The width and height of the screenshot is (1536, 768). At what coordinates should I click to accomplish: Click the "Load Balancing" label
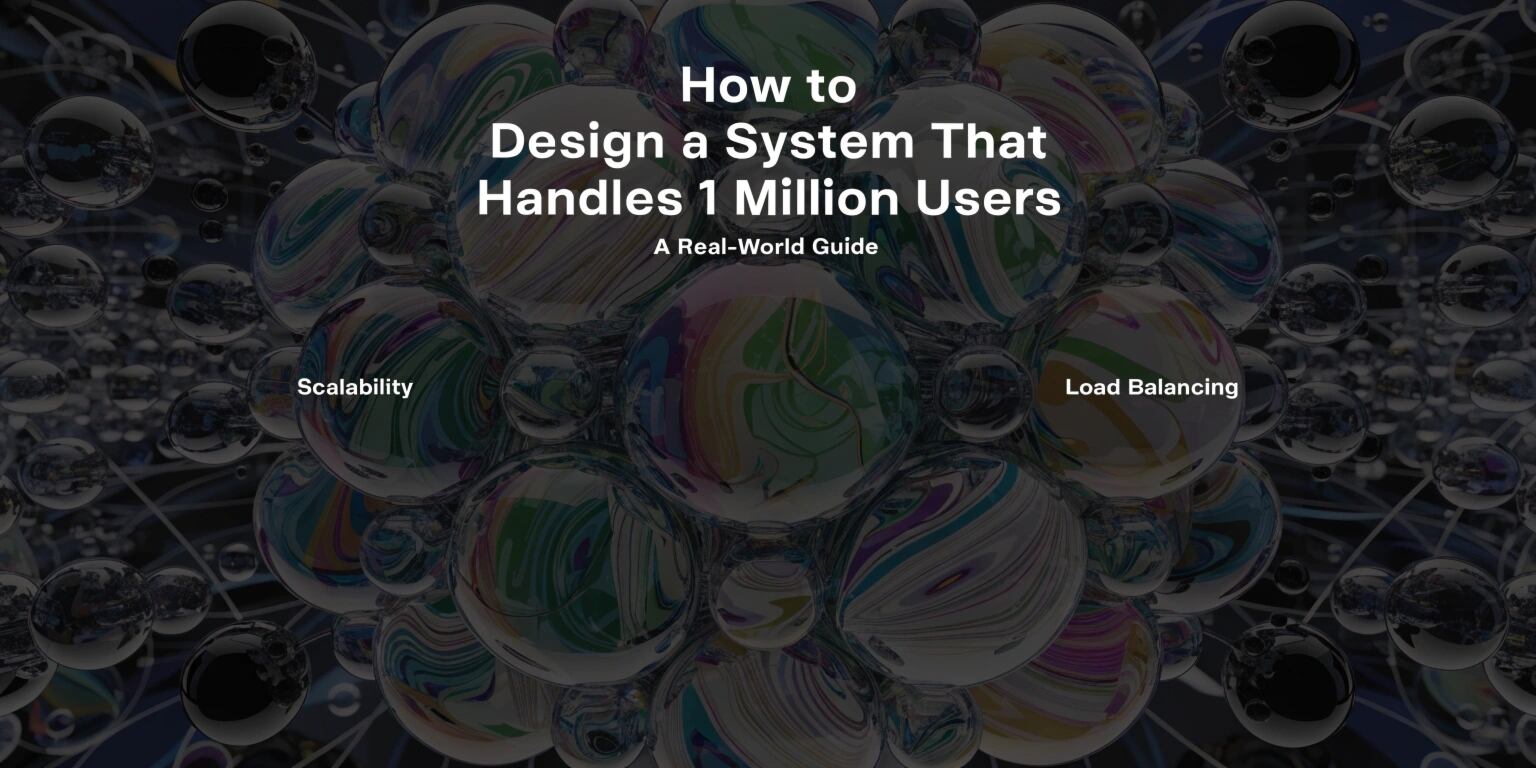pyautogui.click(x=1151, y=388)
